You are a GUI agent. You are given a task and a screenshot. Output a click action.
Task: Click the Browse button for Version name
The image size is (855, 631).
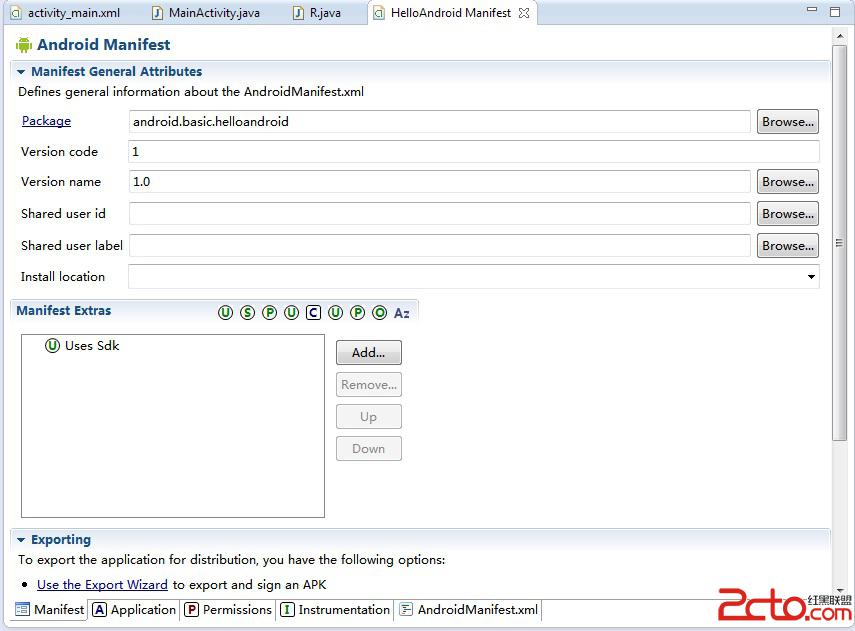(787, 182)
